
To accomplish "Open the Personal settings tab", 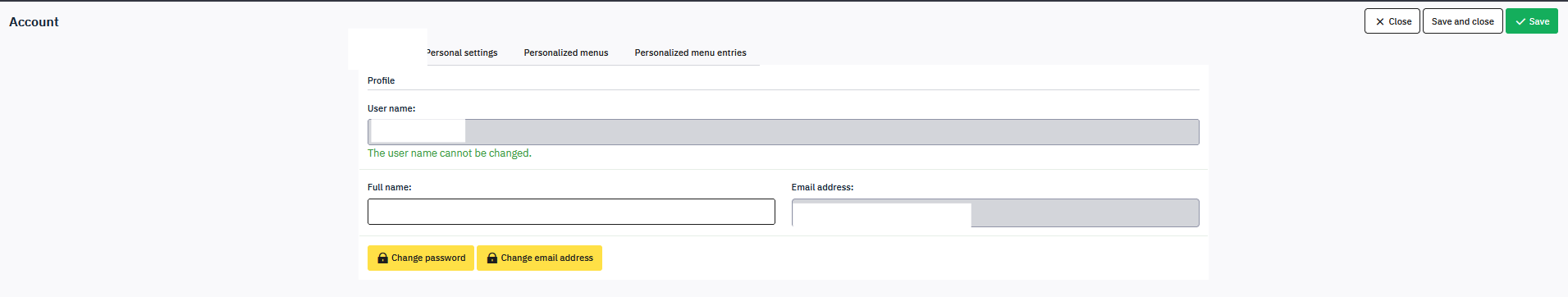I will coord(462,53).
